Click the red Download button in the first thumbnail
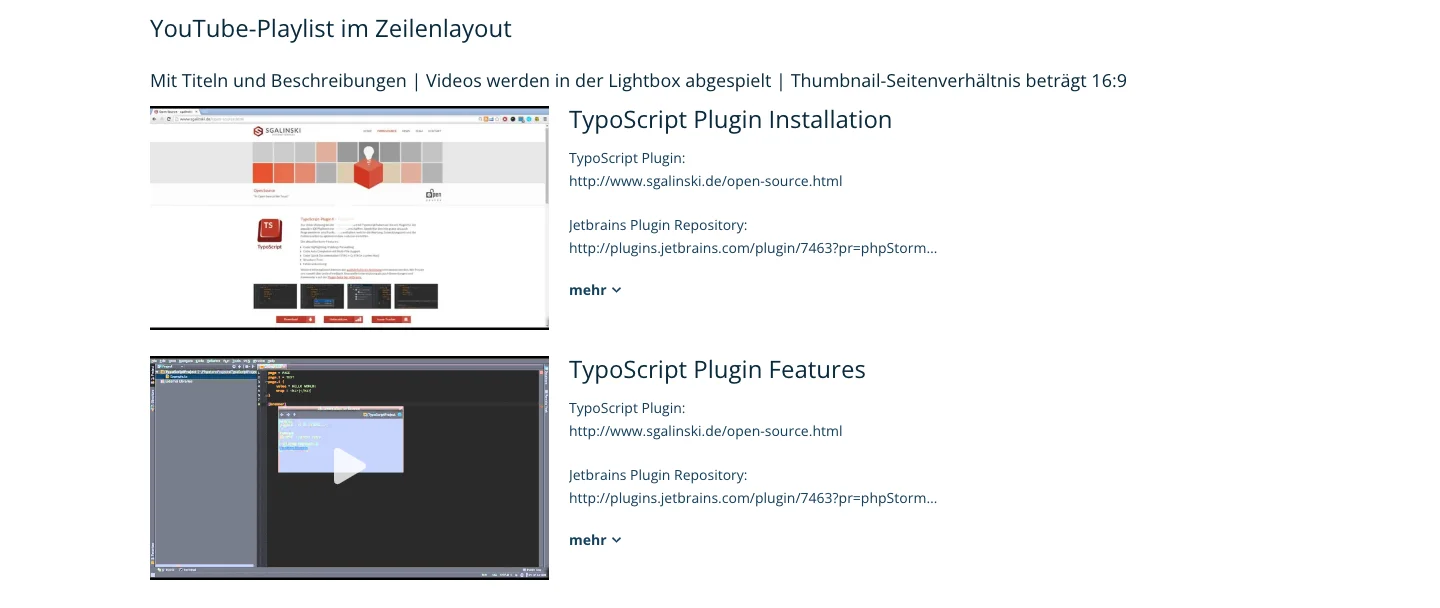Viewport: 1440px width, 608px height. 295,319
